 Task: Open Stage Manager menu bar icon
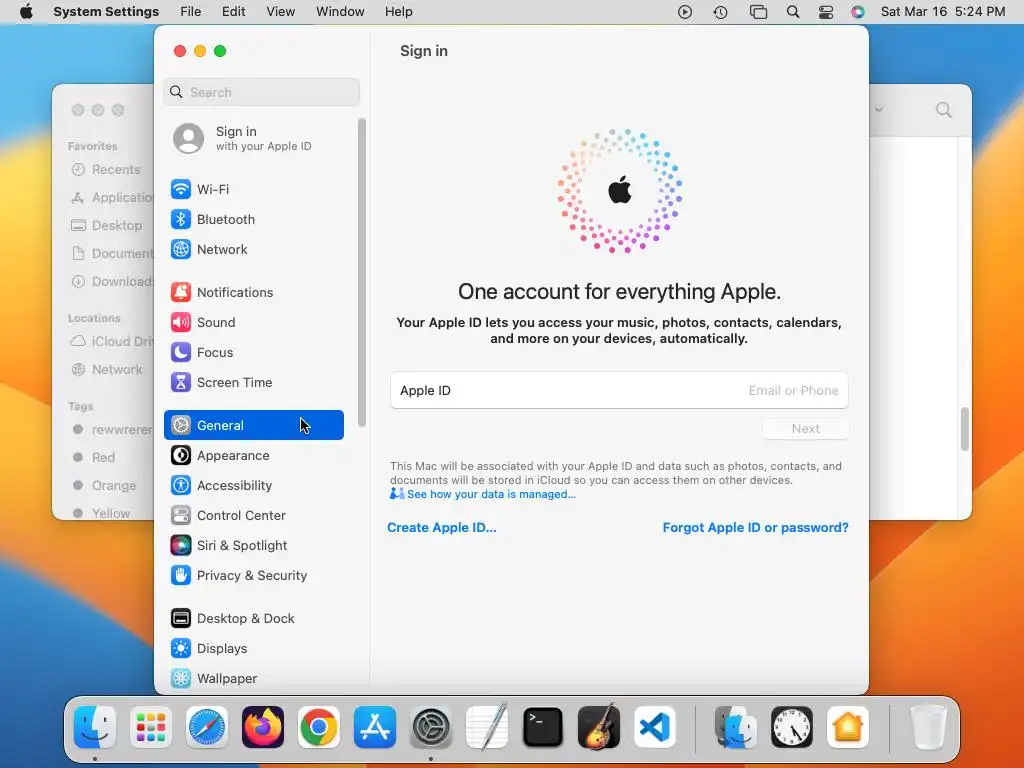pos(758,11)
